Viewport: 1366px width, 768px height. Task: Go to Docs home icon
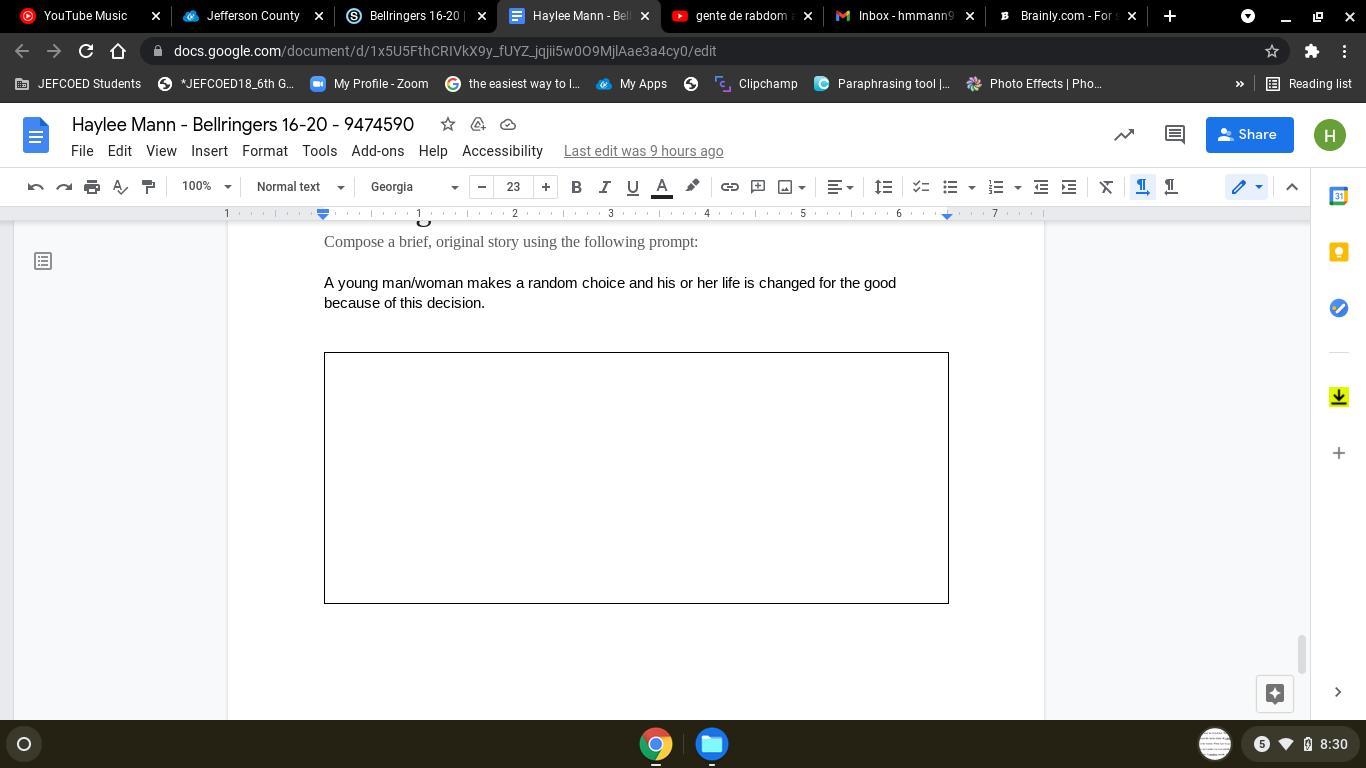(36, 135)
